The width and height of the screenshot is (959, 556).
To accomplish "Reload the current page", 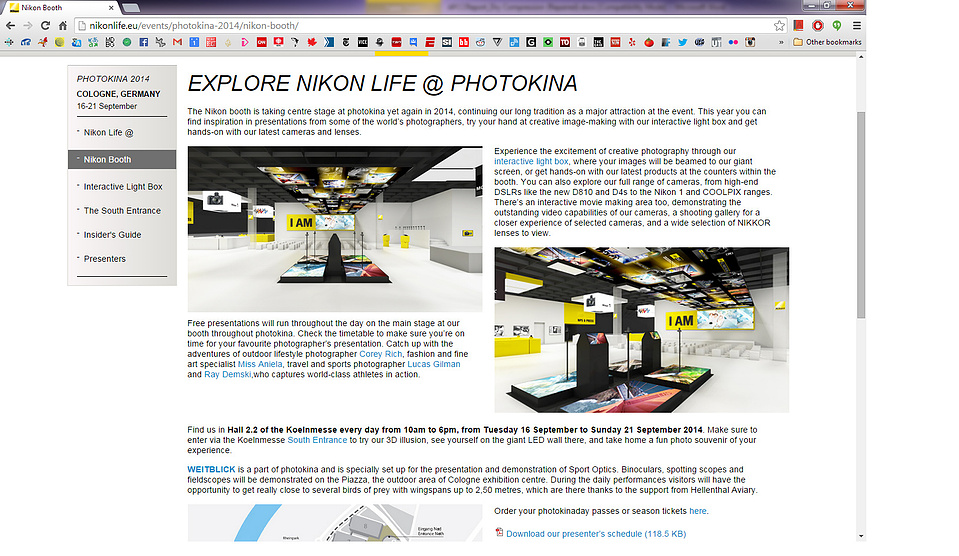I will [45, 26].
